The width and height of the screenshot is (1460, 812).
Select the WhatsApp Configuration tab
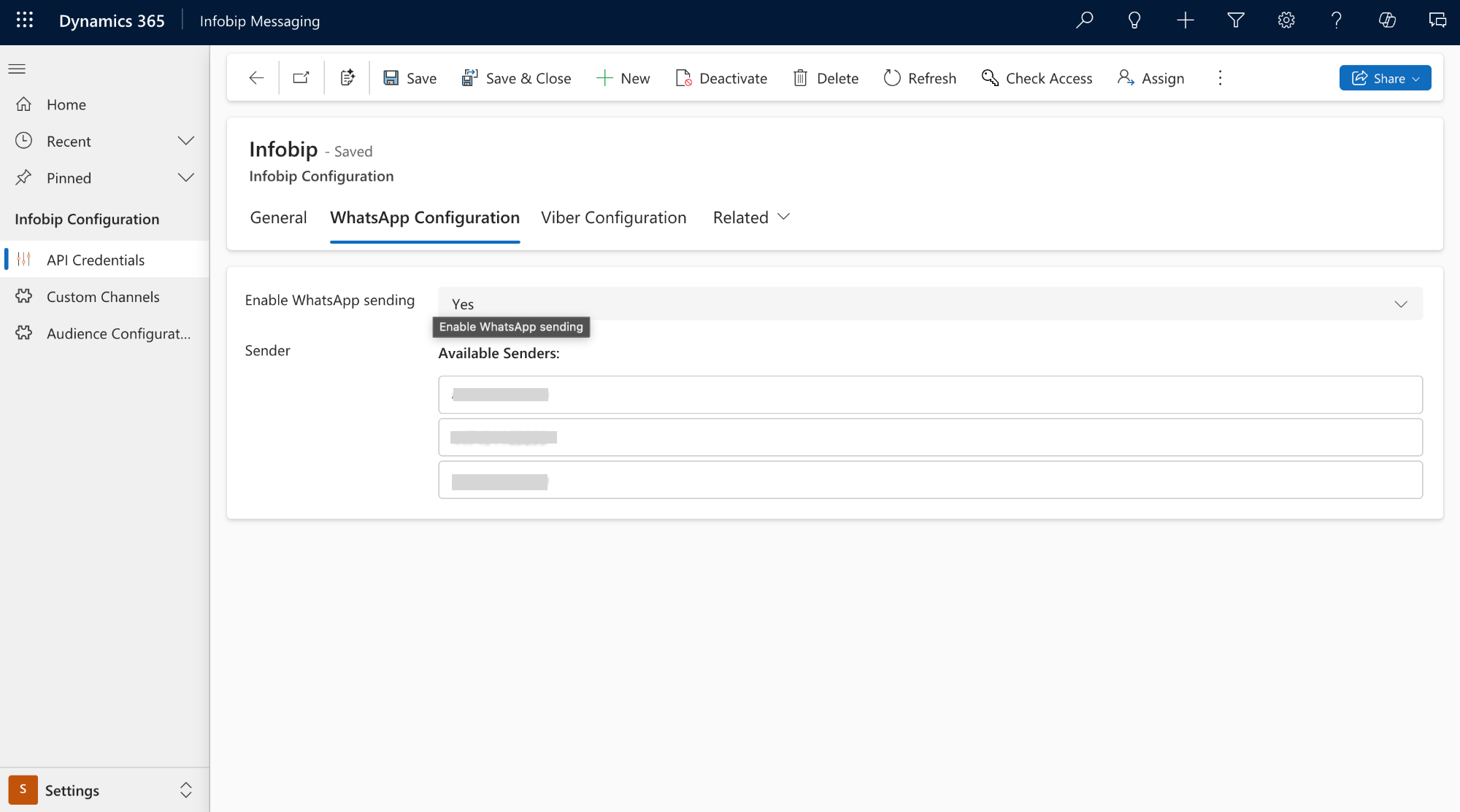click(425, 217)
